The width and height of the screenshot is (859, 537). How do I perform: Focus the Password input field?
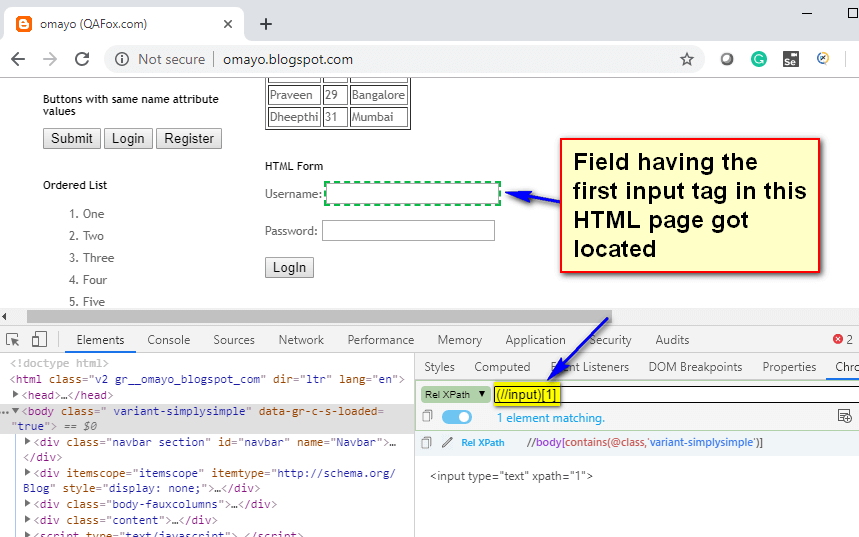point(408,231)
